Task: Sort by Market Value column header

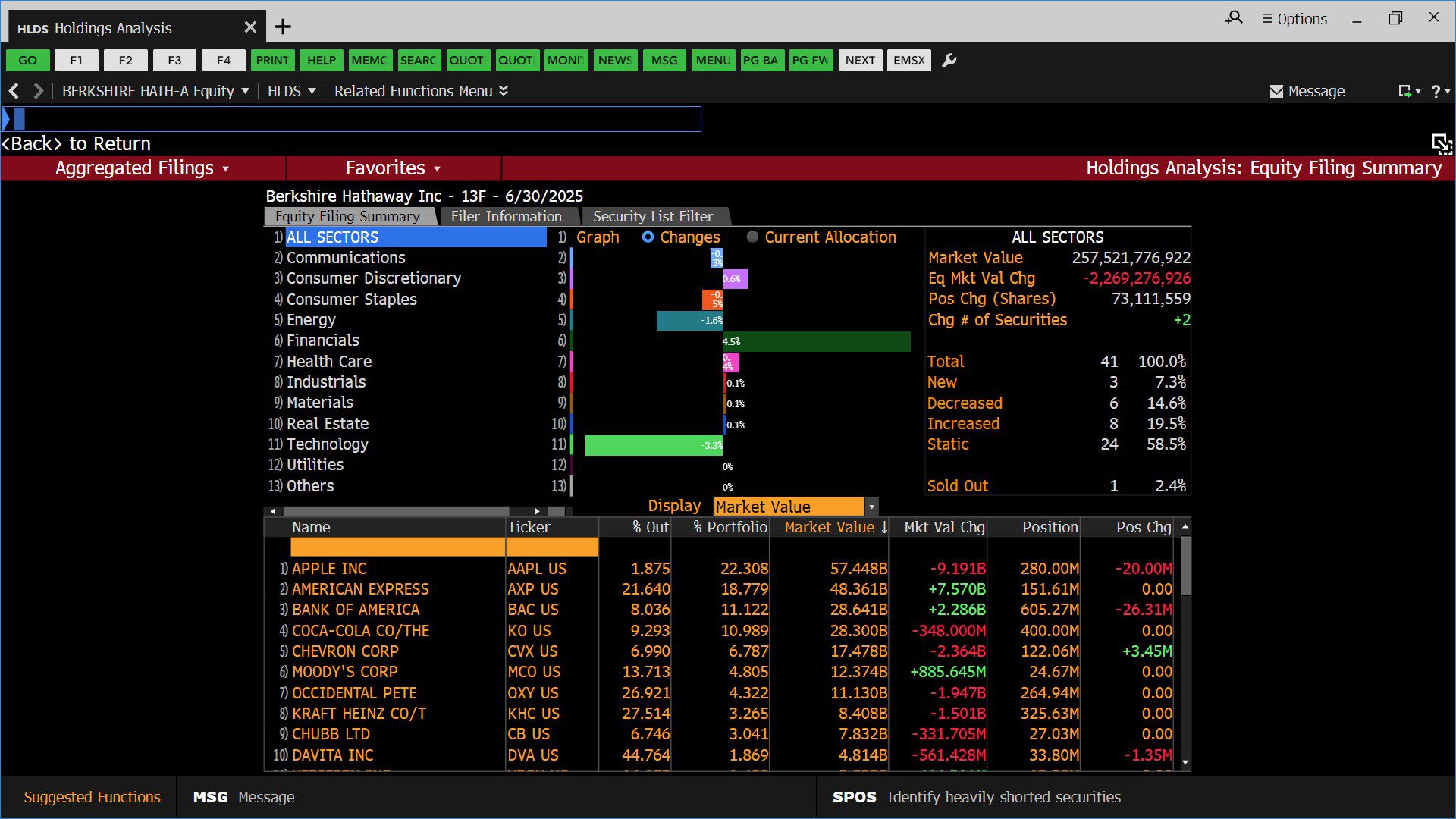Action: pos(830,528)
